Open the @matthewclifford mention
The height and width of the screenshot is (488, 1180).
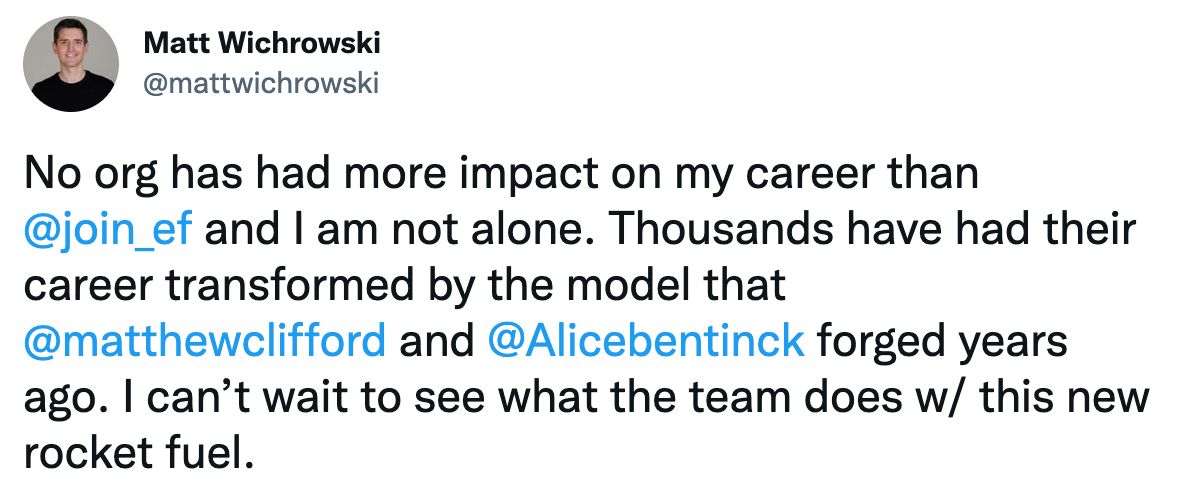coord(204,340)
